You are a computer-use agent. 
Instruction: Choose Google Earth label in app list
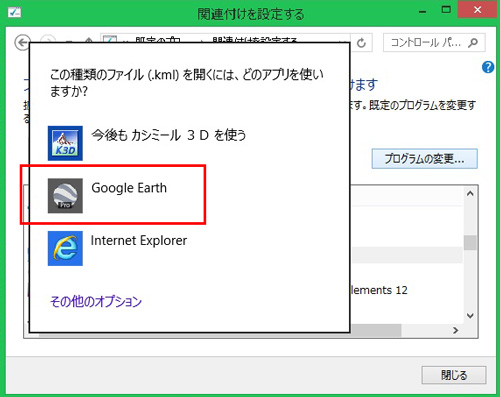[x=129, y=188]
